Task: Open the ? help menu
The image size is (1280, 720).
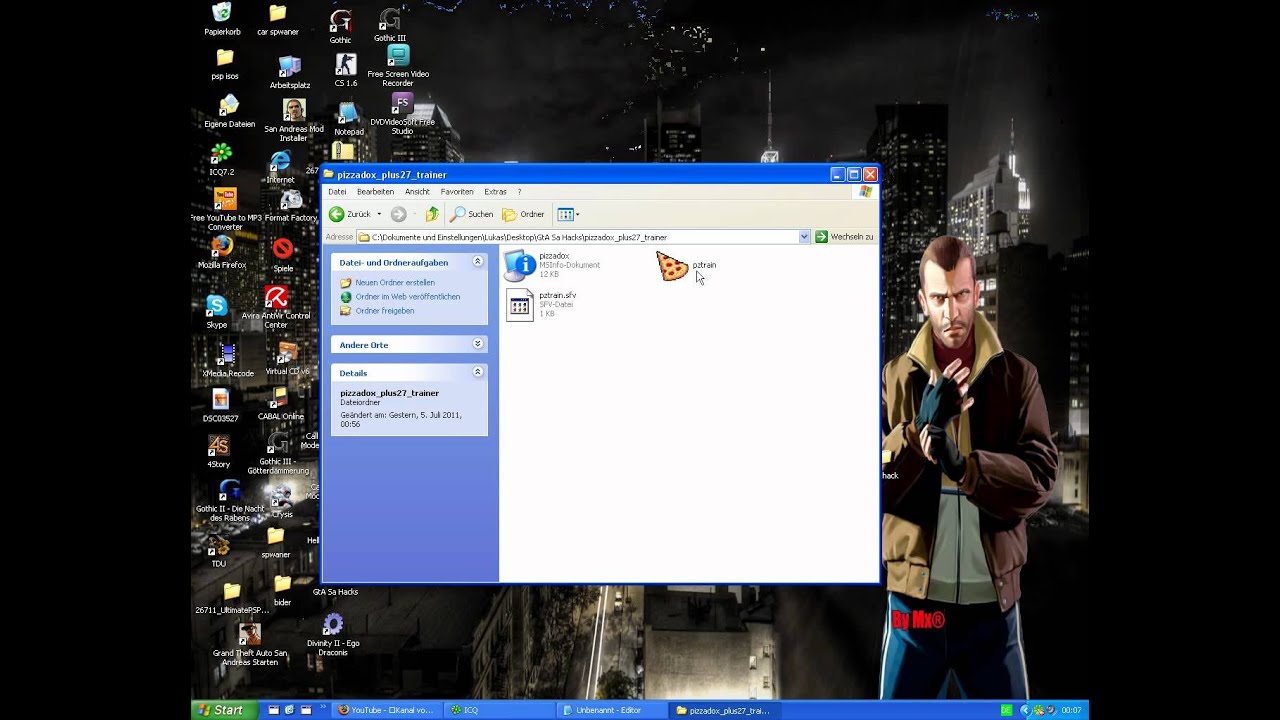Action: coord(519,191)
